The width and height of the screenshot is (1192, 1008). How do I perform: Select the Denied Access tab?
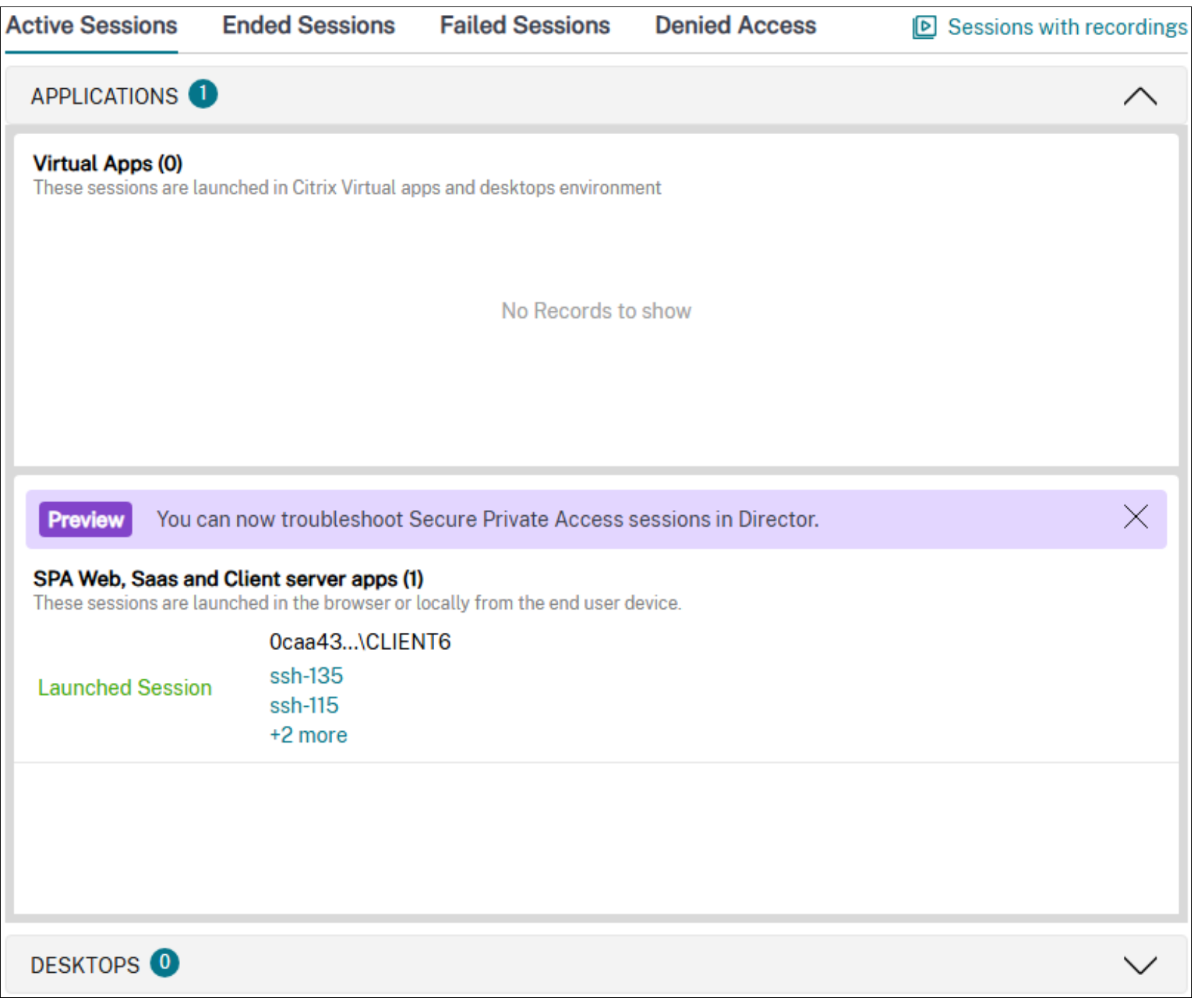(x=734, y=25)
